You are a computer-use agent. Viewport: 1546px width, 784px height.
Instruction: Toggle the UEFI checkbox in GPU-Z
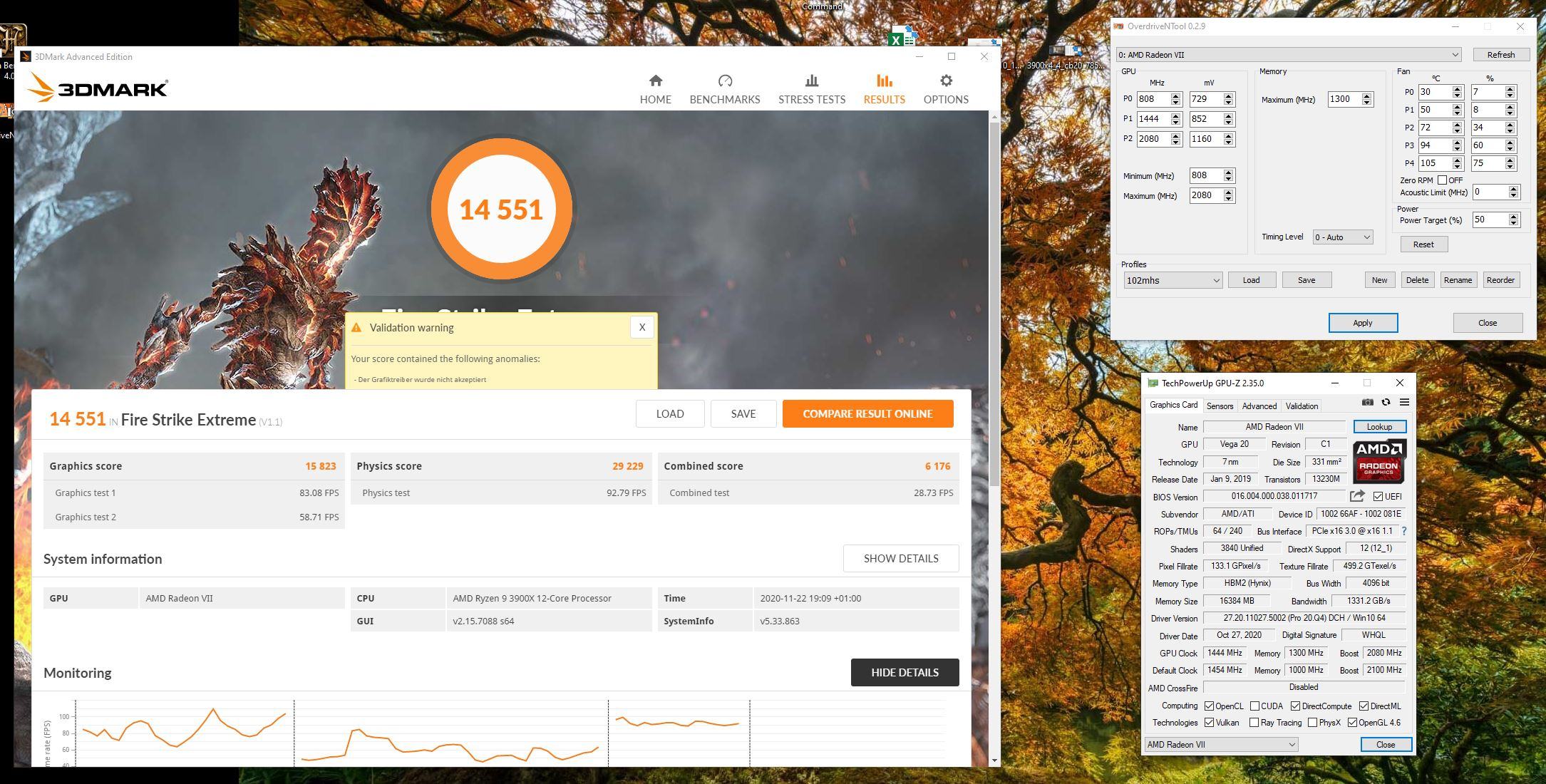[x=1378, y=496]
